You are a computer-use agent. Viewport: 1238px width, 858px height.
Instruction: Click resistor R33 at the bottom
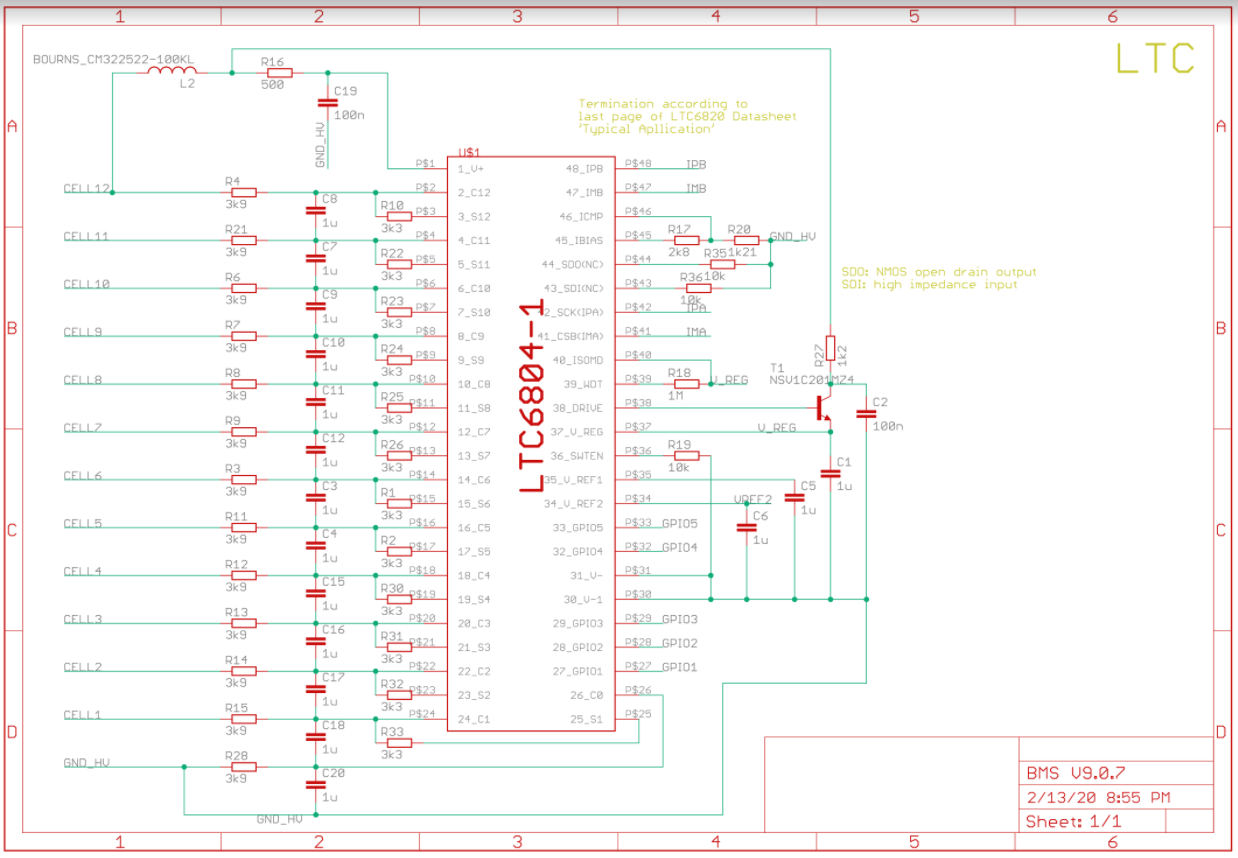click(399, 743)
